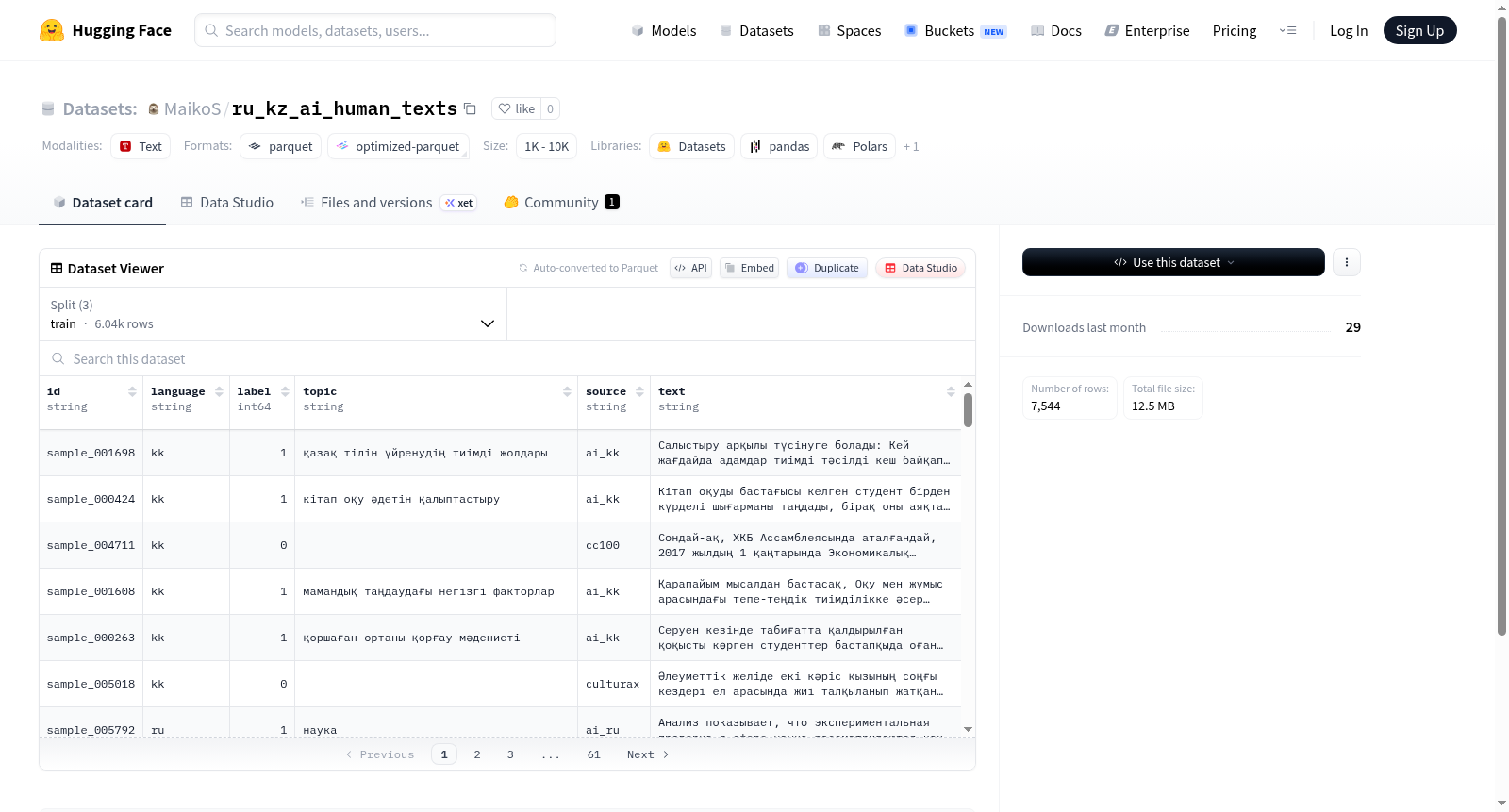The width and height of the screenshot is (1509, 812).
Task: Go to page 3 of results
Action: [x=510, y=754]
